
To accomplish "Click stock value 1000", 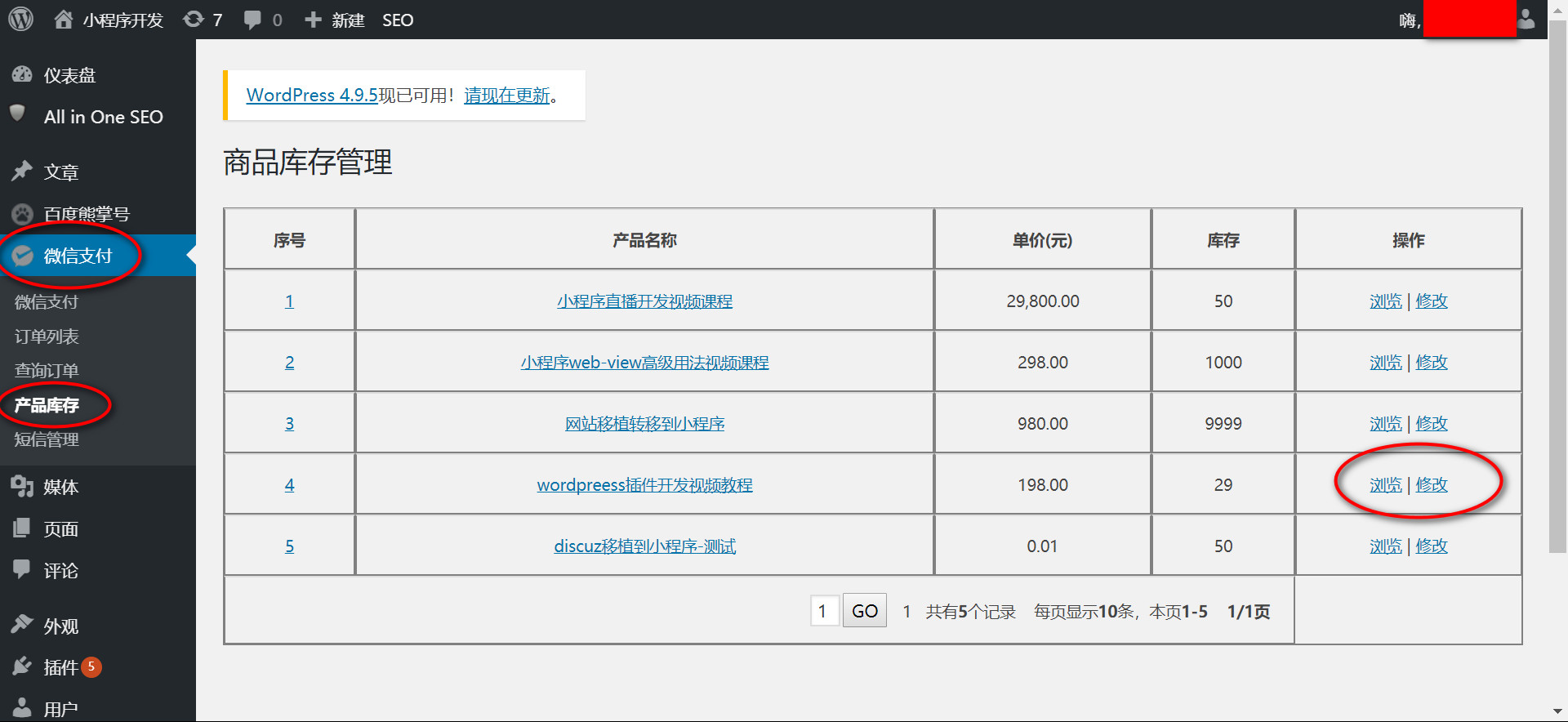I will (x=1223, y=363).
